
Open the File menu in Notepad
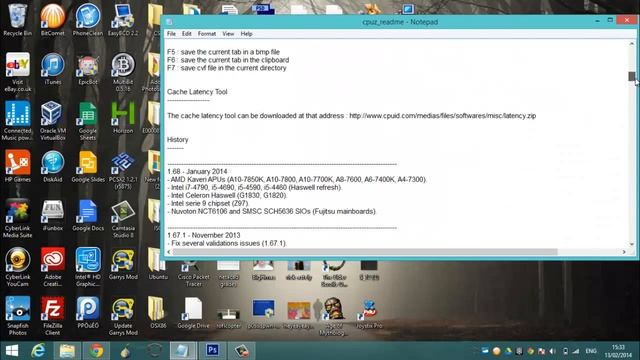[x=171, y=34]
